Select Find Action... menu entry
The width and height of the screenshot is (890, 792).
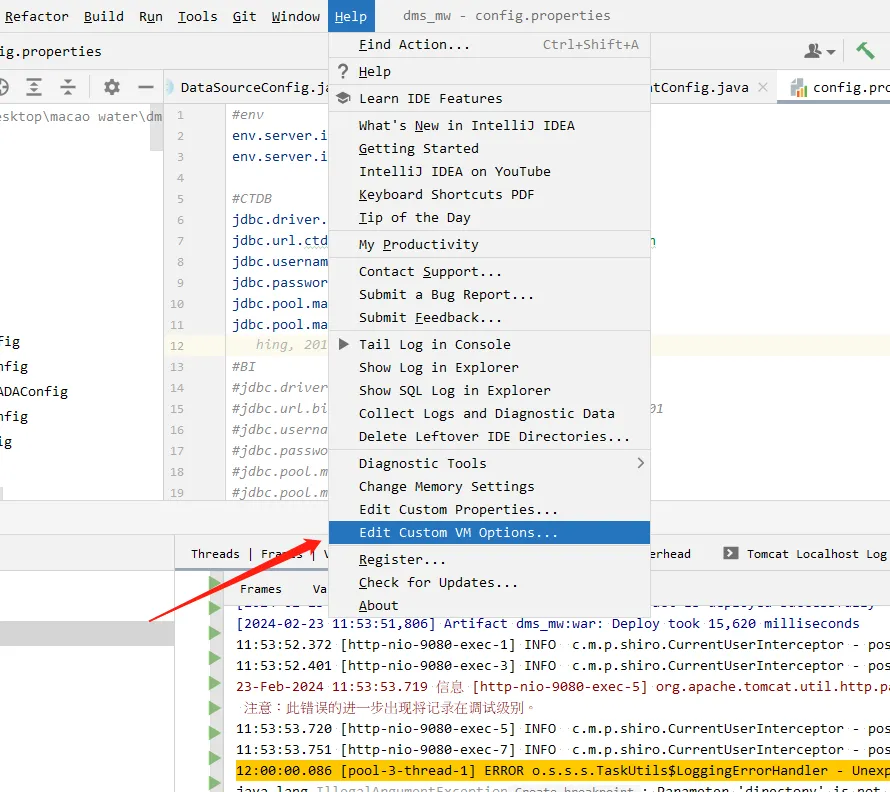point(489,45)
